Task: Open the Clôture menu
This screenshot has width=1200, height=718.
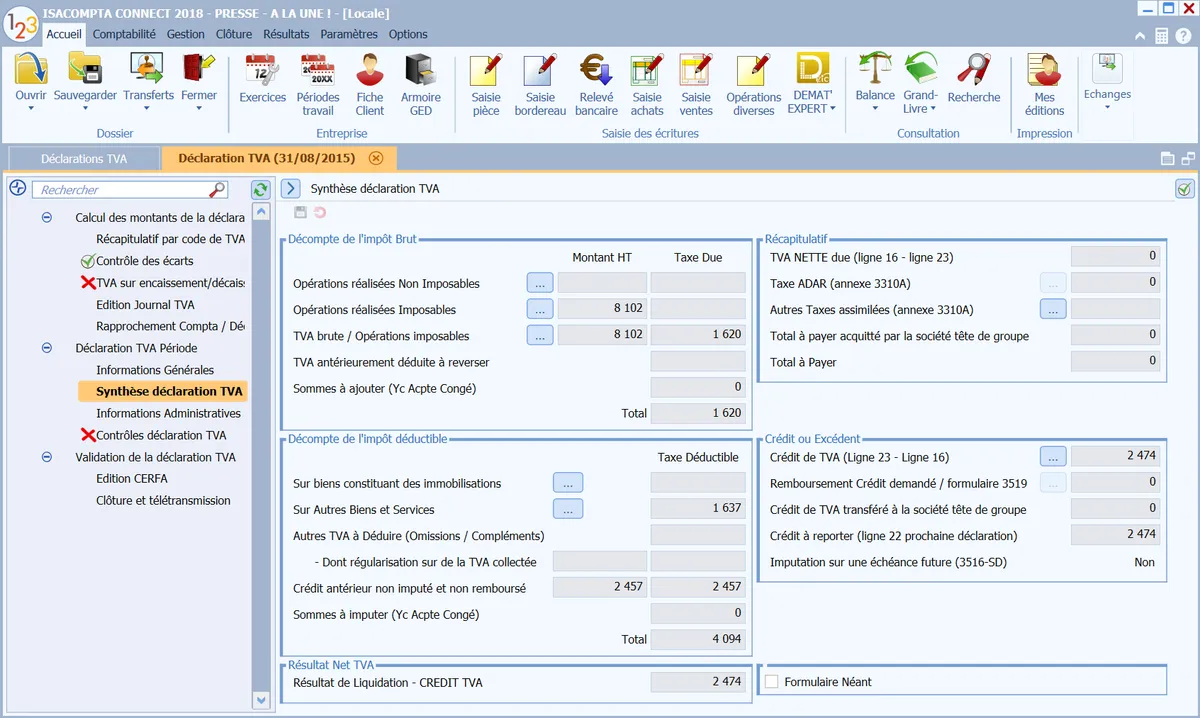Action: (x=233, y=34)
